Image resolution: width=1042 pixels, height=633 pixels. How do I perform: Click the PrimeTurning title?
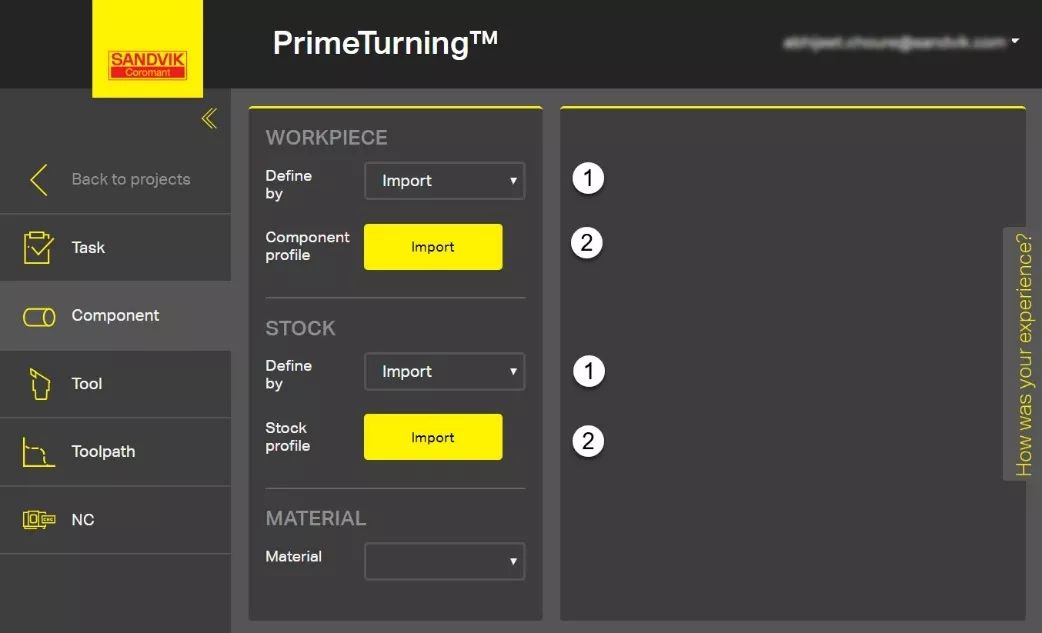pyautogui.click(x=385, y=43)
